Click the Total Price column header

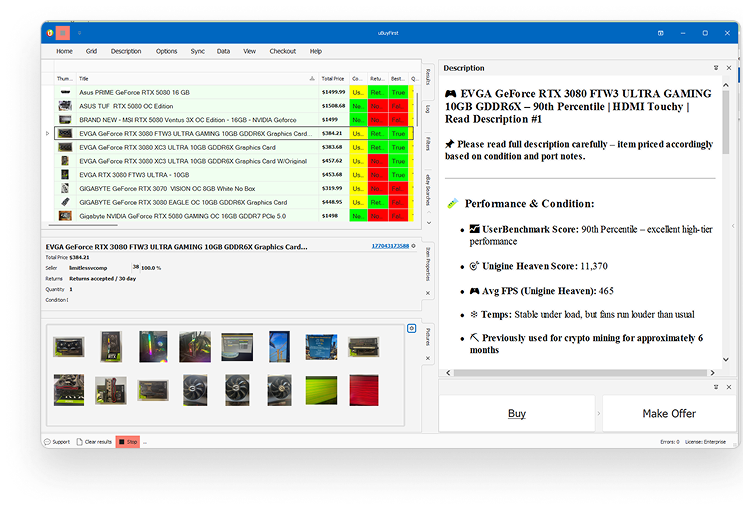click(334, 79)
